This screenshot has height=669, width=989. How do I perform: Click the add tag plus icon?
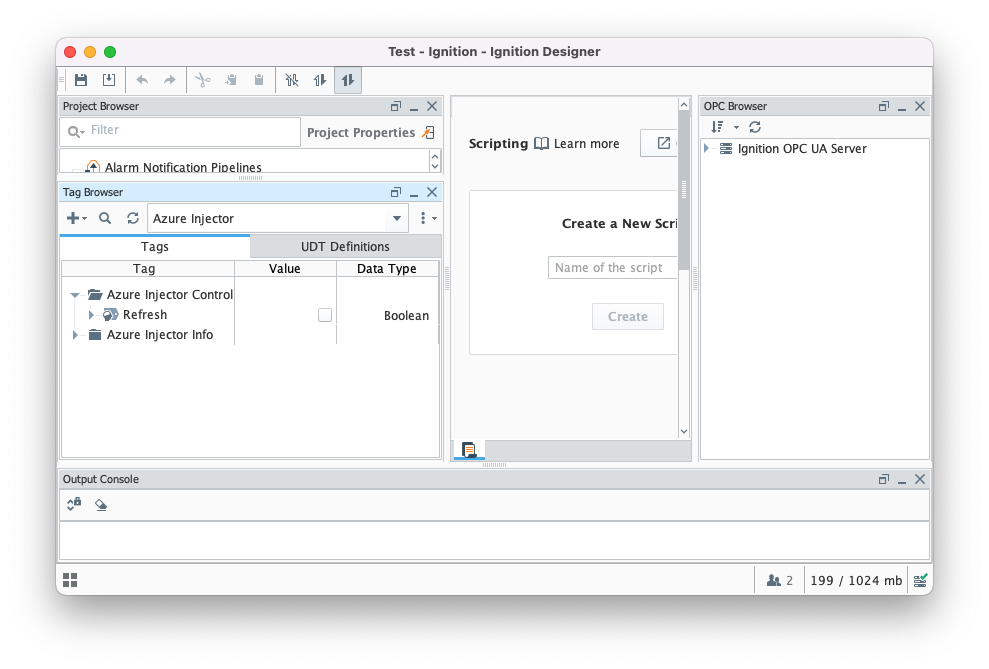(73, 218)
